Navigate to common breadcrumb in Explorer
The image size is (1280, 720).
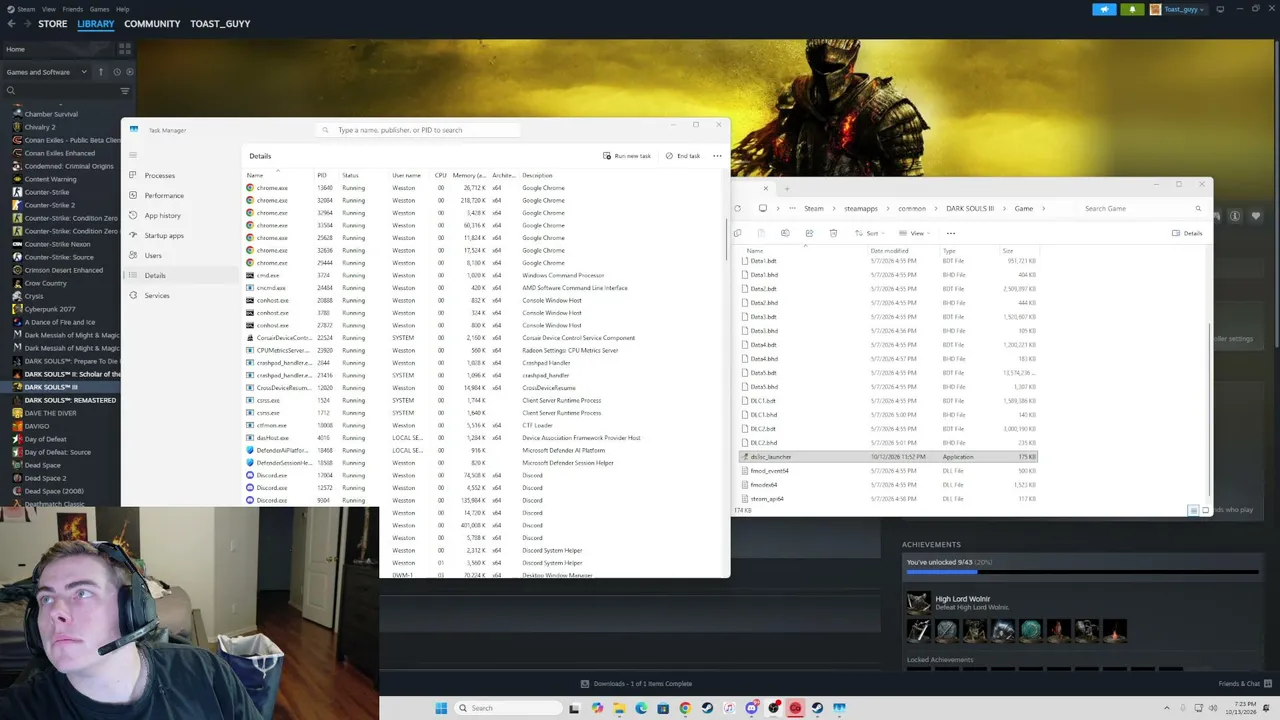pos(911,209)
